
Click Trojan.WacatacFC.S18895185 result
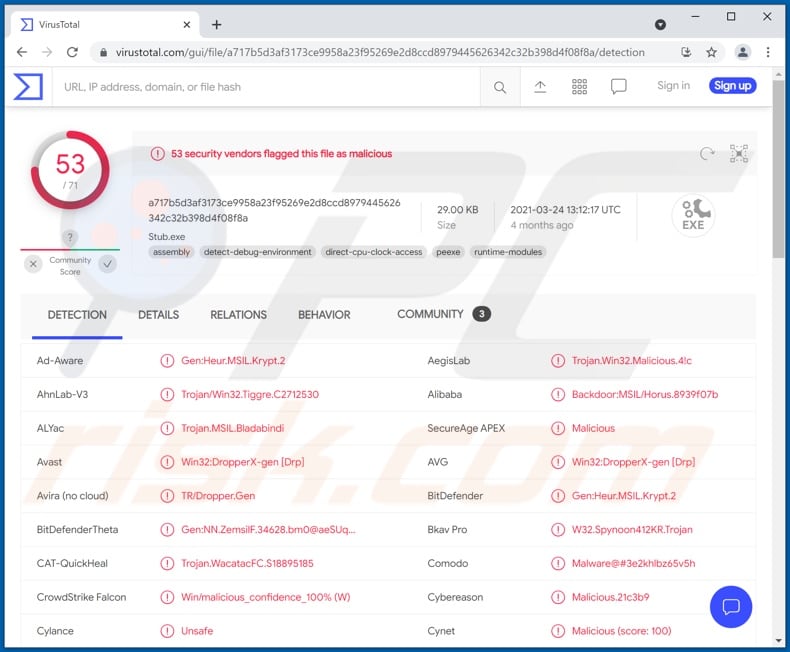[x=247, y=563]
